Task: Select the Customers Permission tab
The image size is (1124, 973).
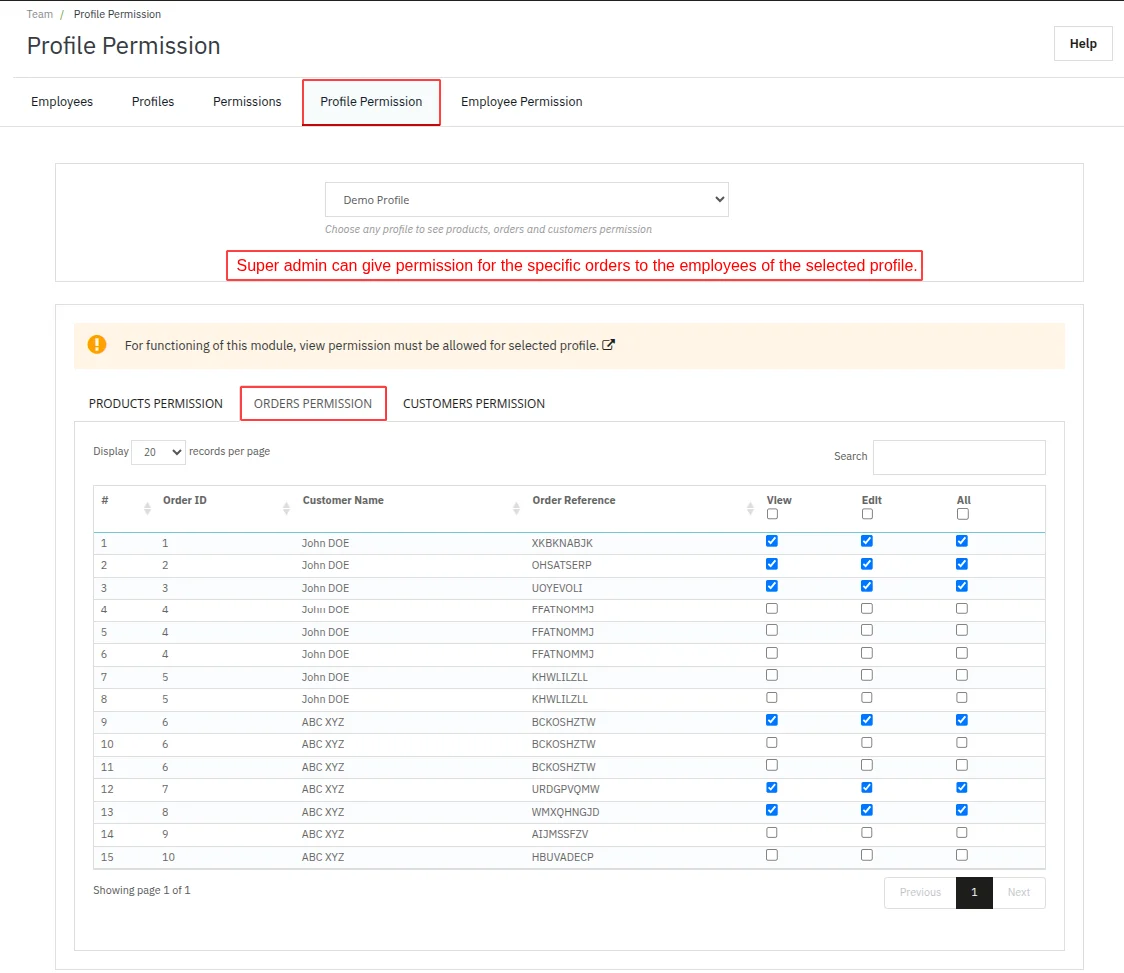Action: [474, 404]
